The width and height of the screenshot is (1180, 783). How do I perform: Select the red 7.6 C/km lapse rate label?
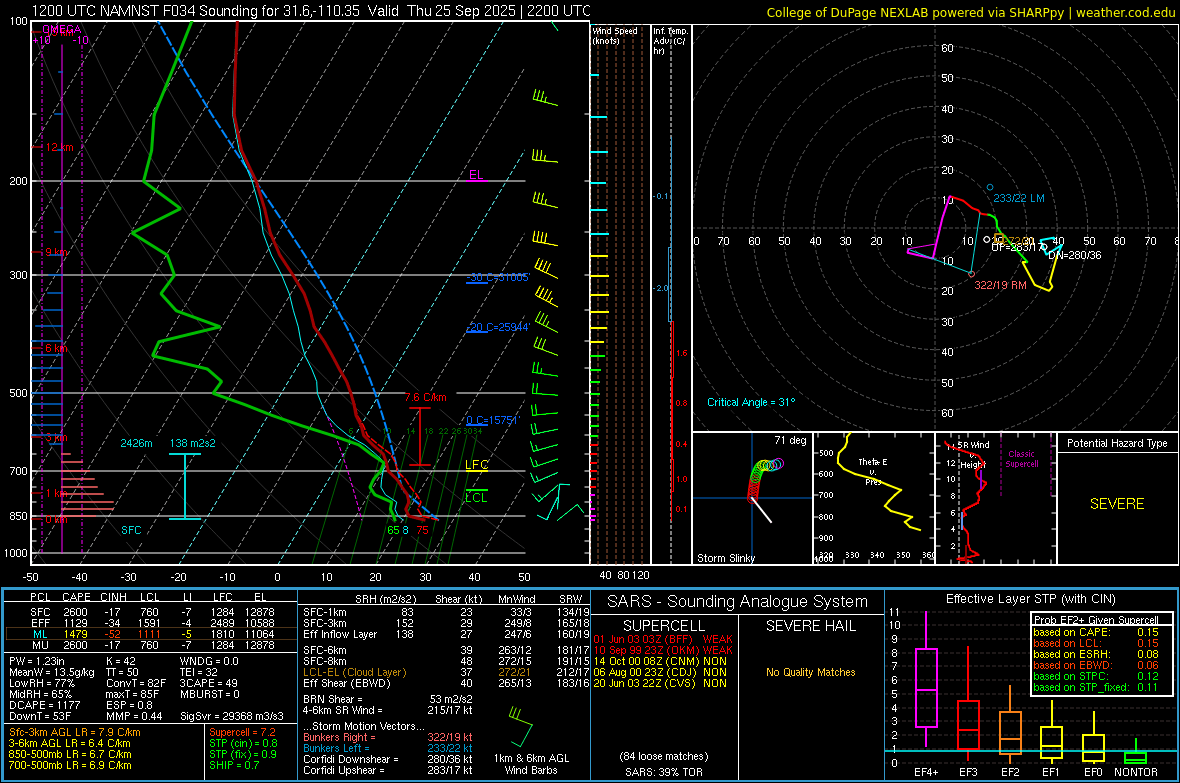(425, 397)
